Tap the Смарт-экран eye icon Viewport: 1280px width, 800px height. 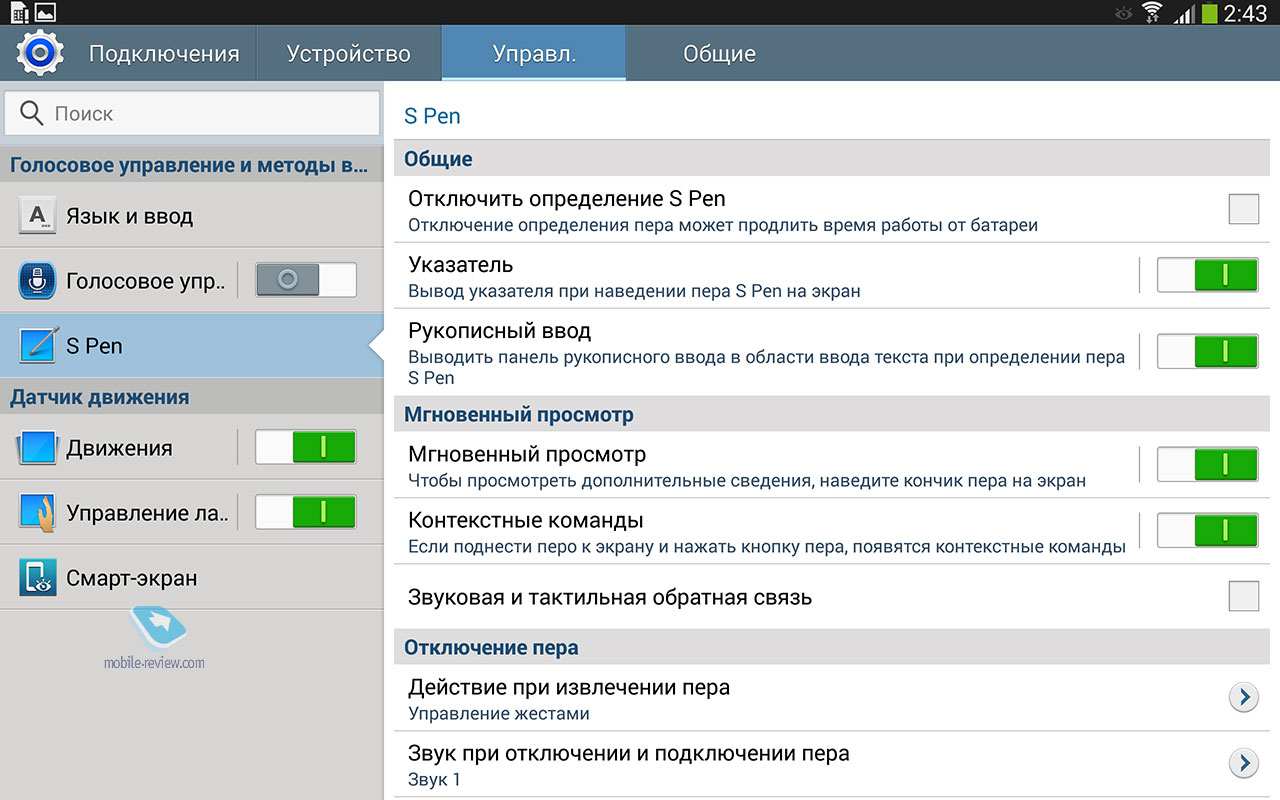coord(37,578)
